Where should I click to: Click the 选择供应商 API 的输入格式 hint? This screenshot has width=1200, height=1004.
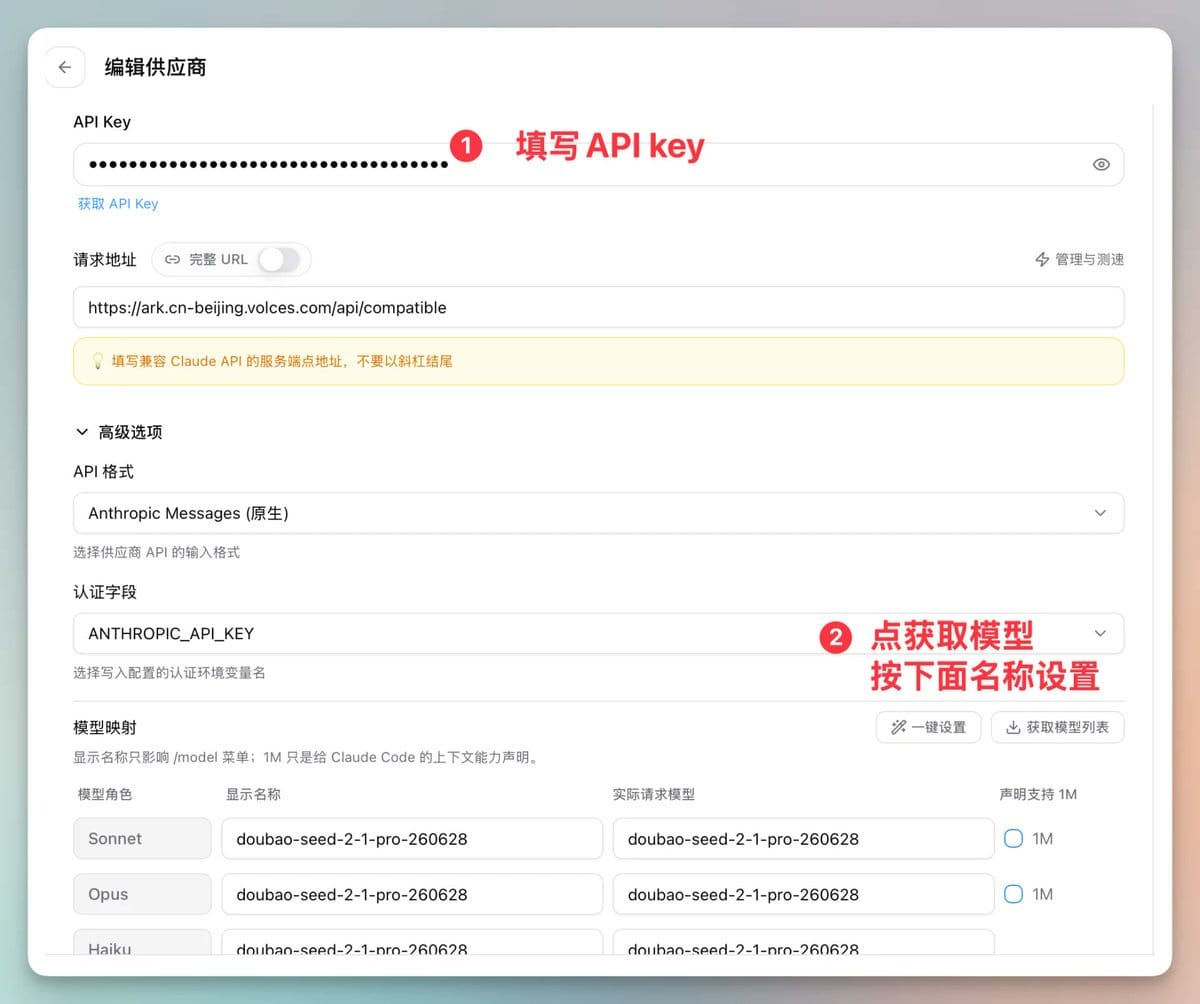[x=157, y=552]
